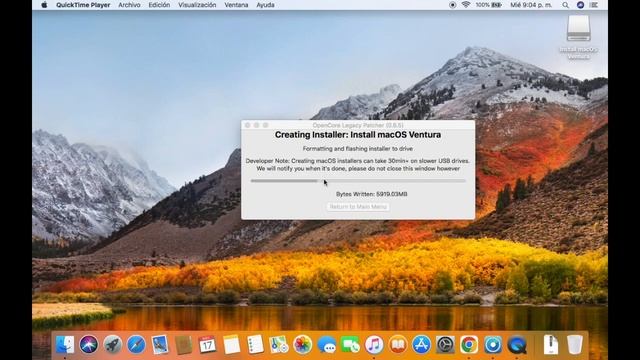Open Mail stamp icon in dock
The height and width of the screenshot is (360, 640).
click(x=160, y=345)
